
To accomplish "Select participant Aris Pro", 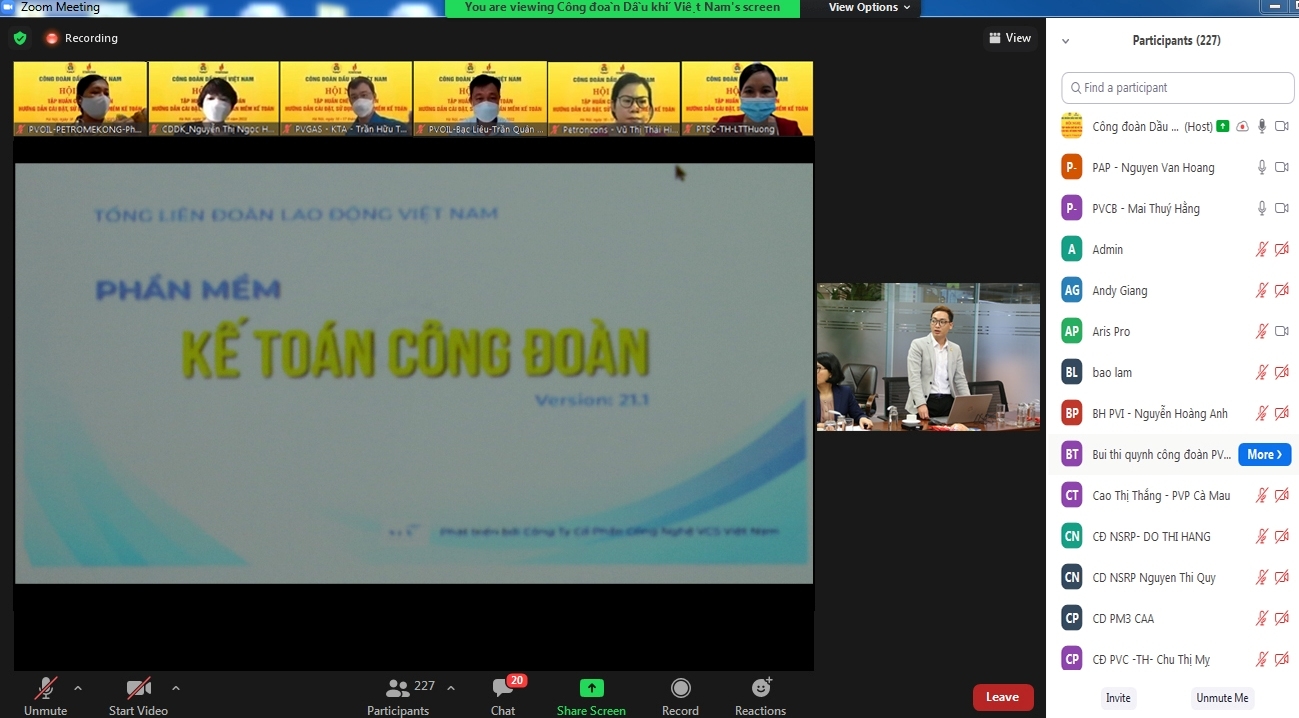I will tap(1172, 332).
